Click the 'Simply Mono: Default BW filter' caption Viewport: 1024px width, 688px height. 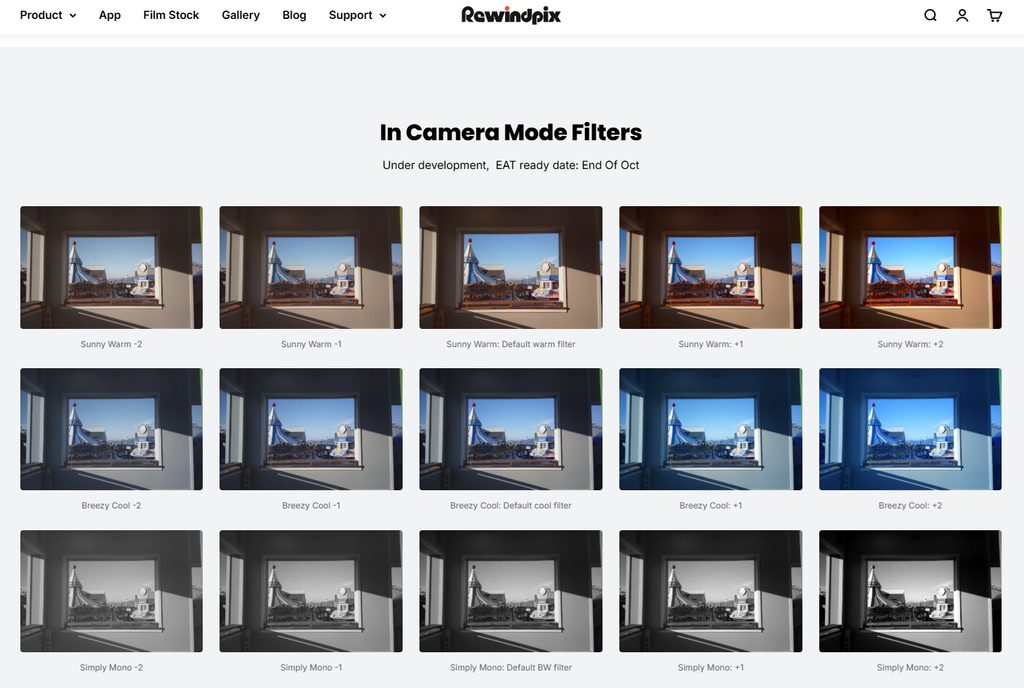click(x=511, y=667)
